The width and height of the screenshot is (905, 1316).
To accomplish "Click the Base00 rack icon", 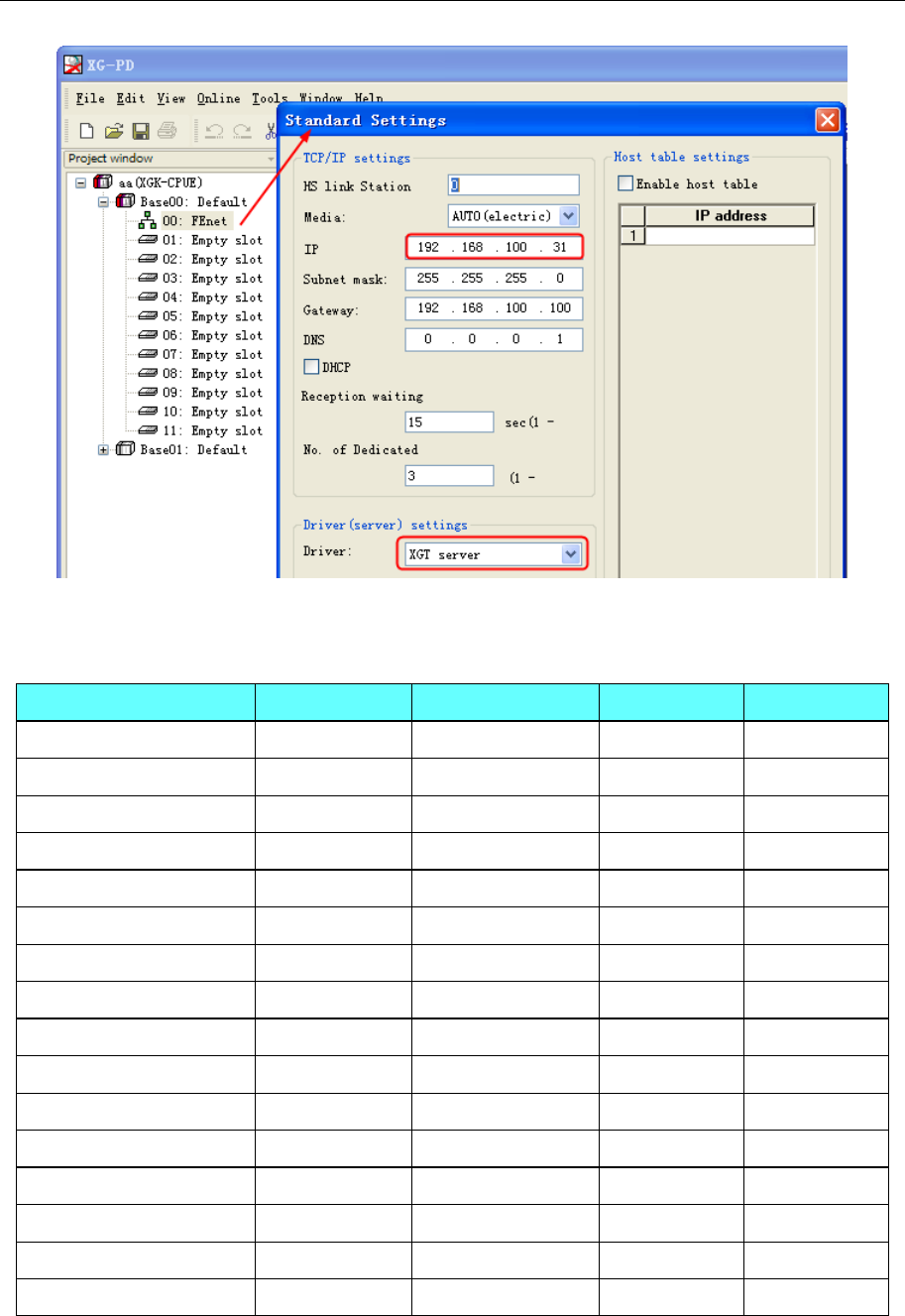I will point(125,201).
